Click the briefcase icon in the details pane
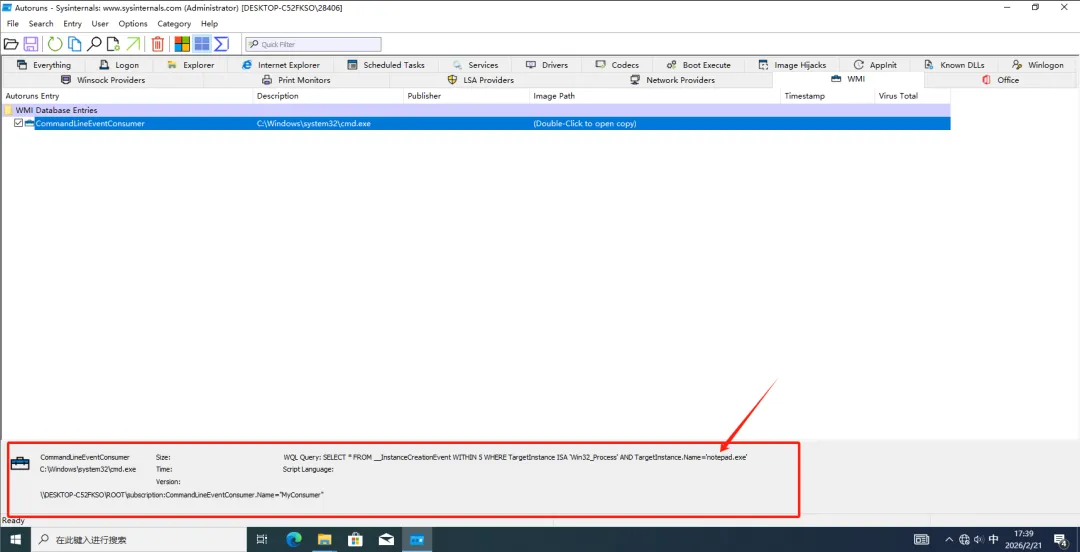This screenshot has height=552, width=1080. (20, 463)
